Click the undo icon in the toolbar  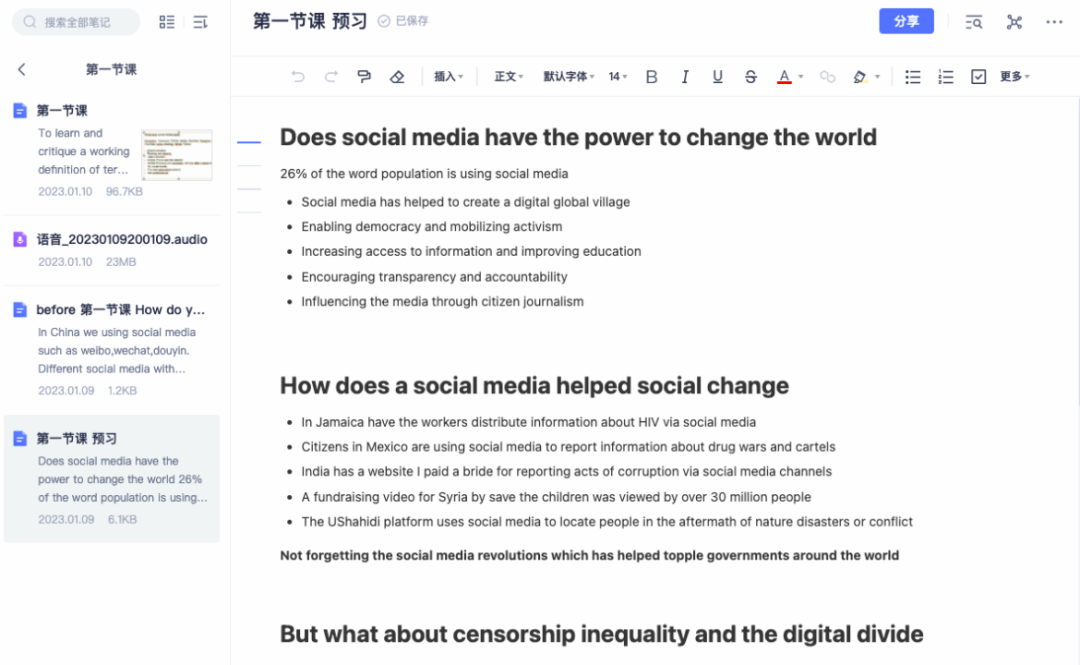point(297,76)
